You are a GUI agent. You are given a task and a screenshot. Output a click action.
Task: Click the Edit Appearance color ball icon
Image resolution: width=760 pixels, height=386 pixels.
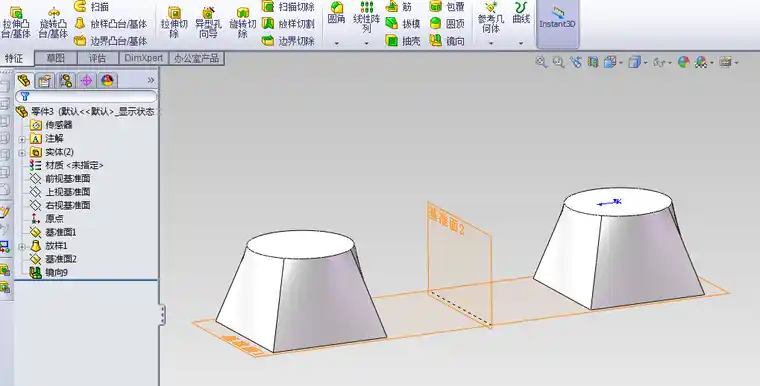coord(683,62)
